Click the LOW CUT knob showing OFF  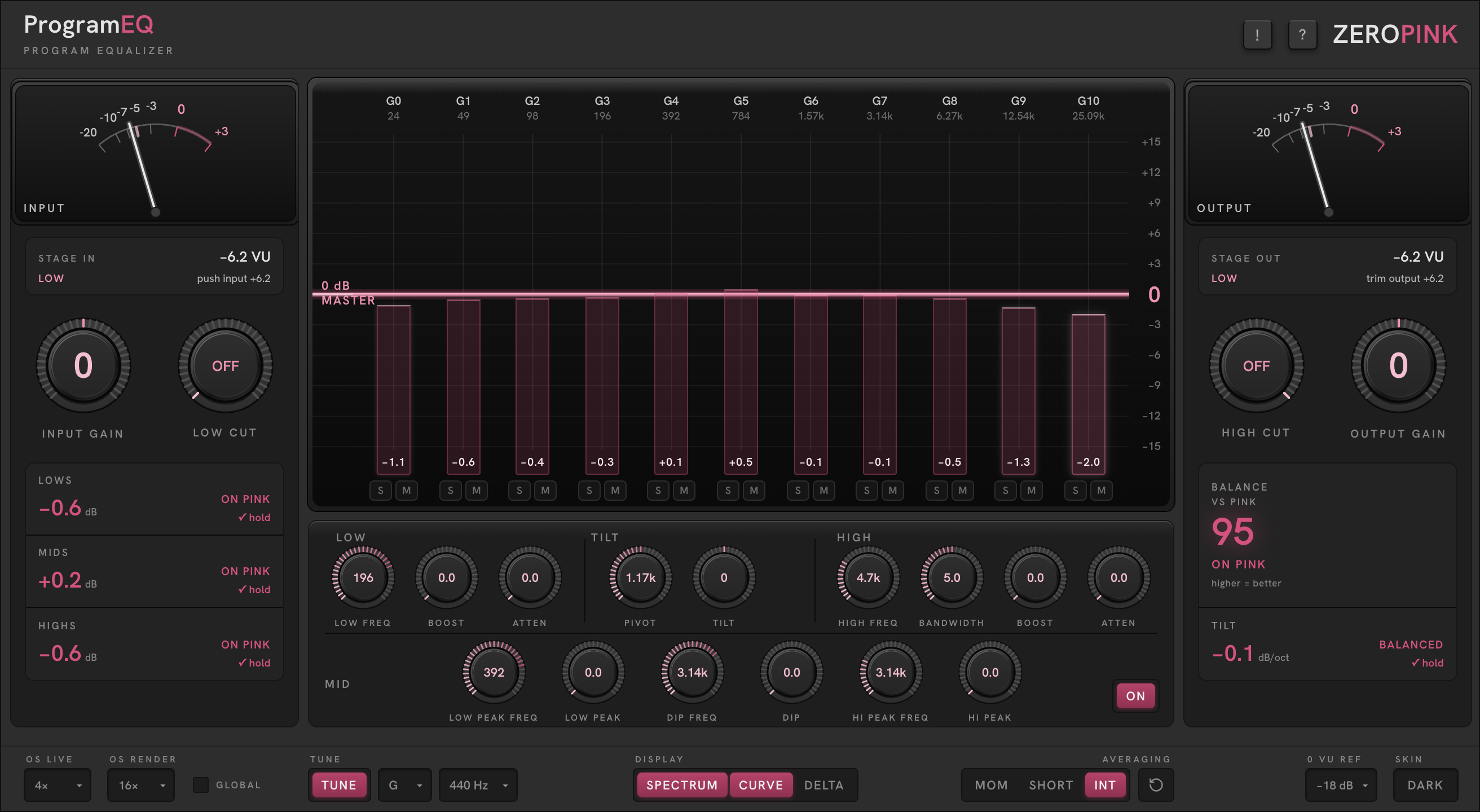[225, 365]
